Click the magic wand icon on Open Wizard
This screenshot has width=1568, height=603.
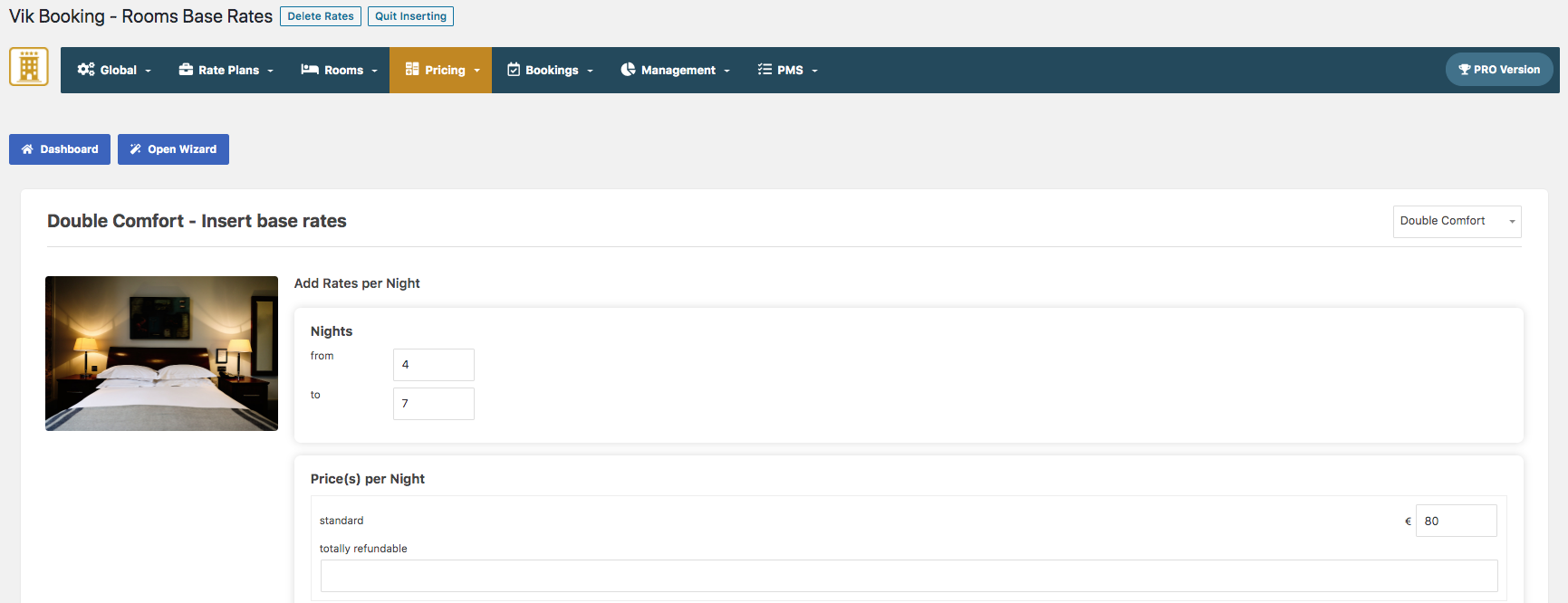tap(136, 149)
